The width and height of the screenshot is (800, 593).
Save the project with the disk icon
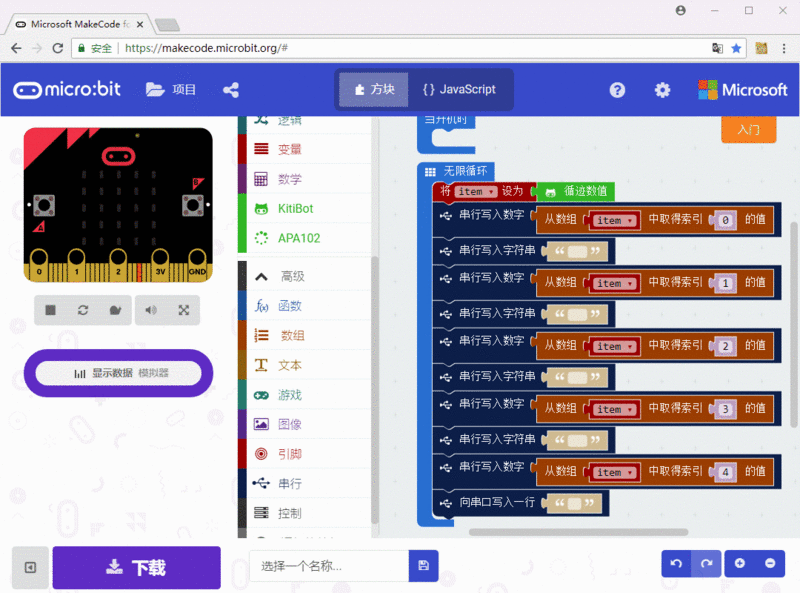coord(423,566)
